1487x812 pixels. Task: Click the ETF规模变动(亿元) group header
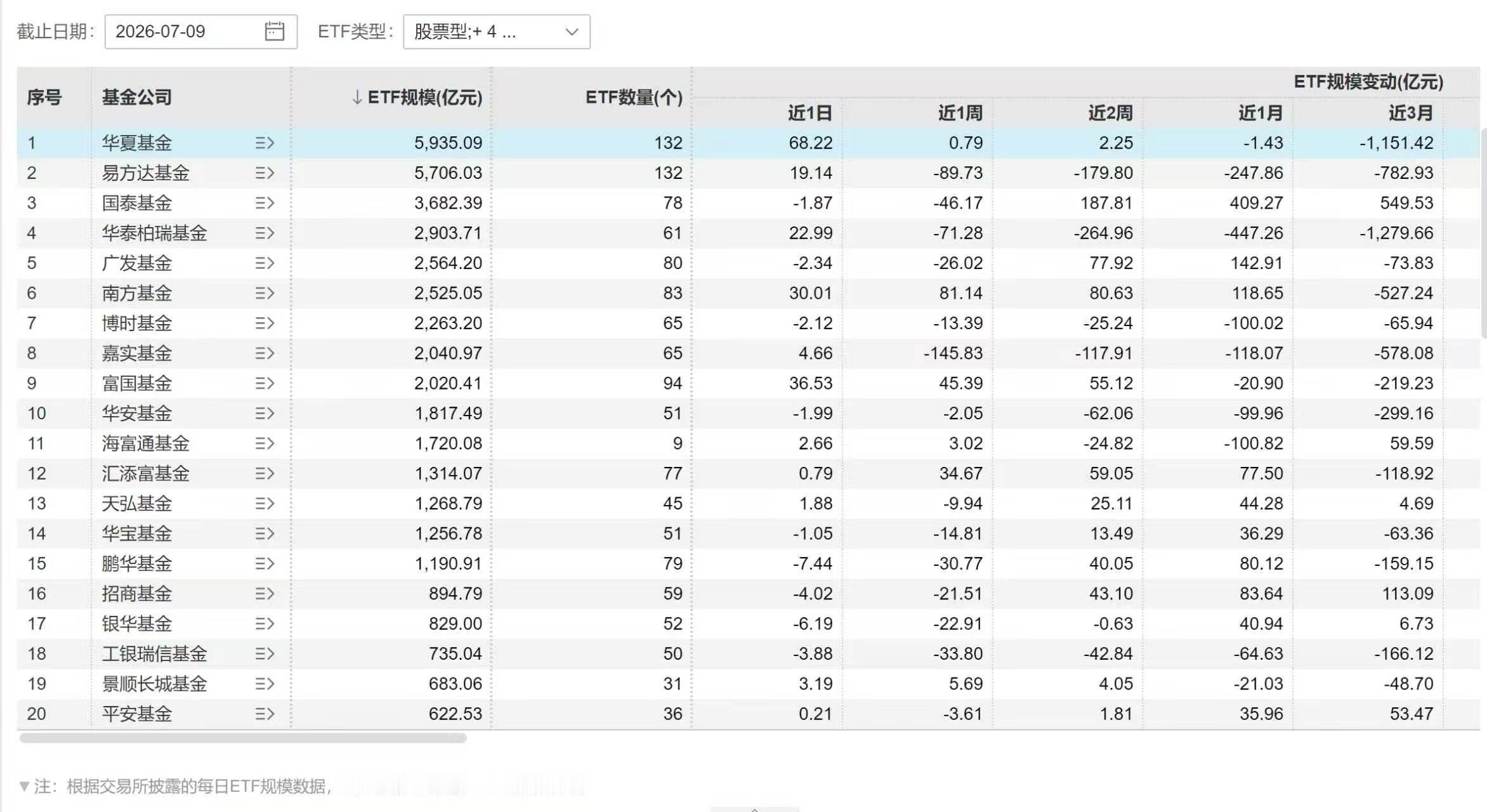(x=1368, y=82)
